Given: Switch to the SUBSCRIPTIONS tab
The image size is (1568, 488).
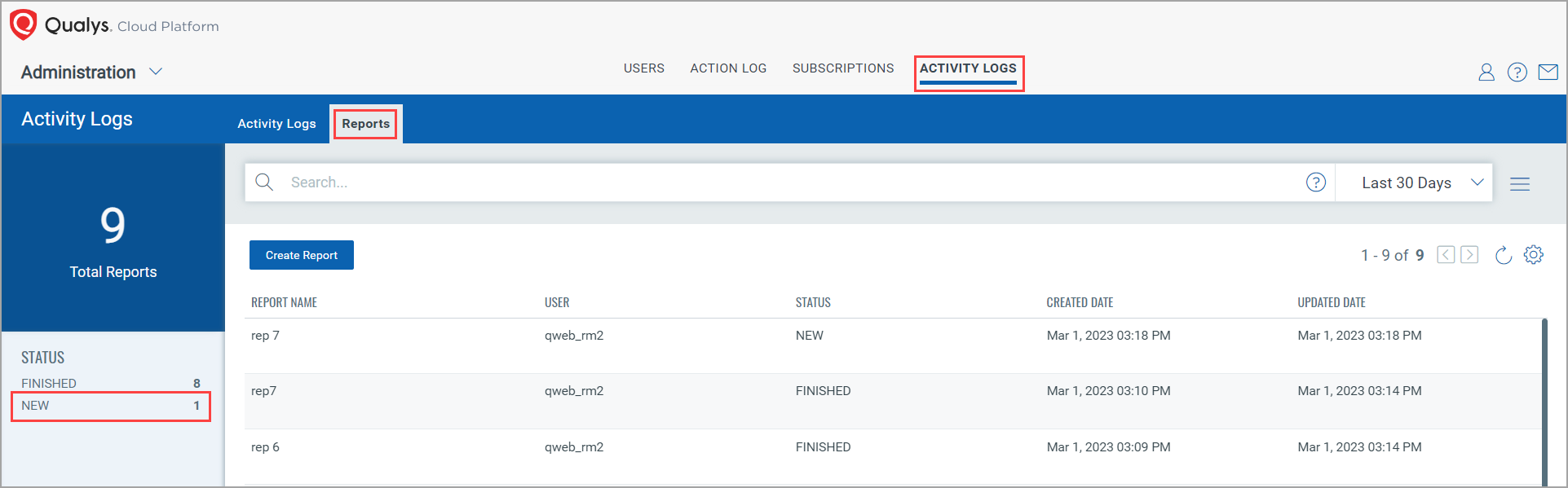Looking at the screenshot, I should [x=843, y=68].
